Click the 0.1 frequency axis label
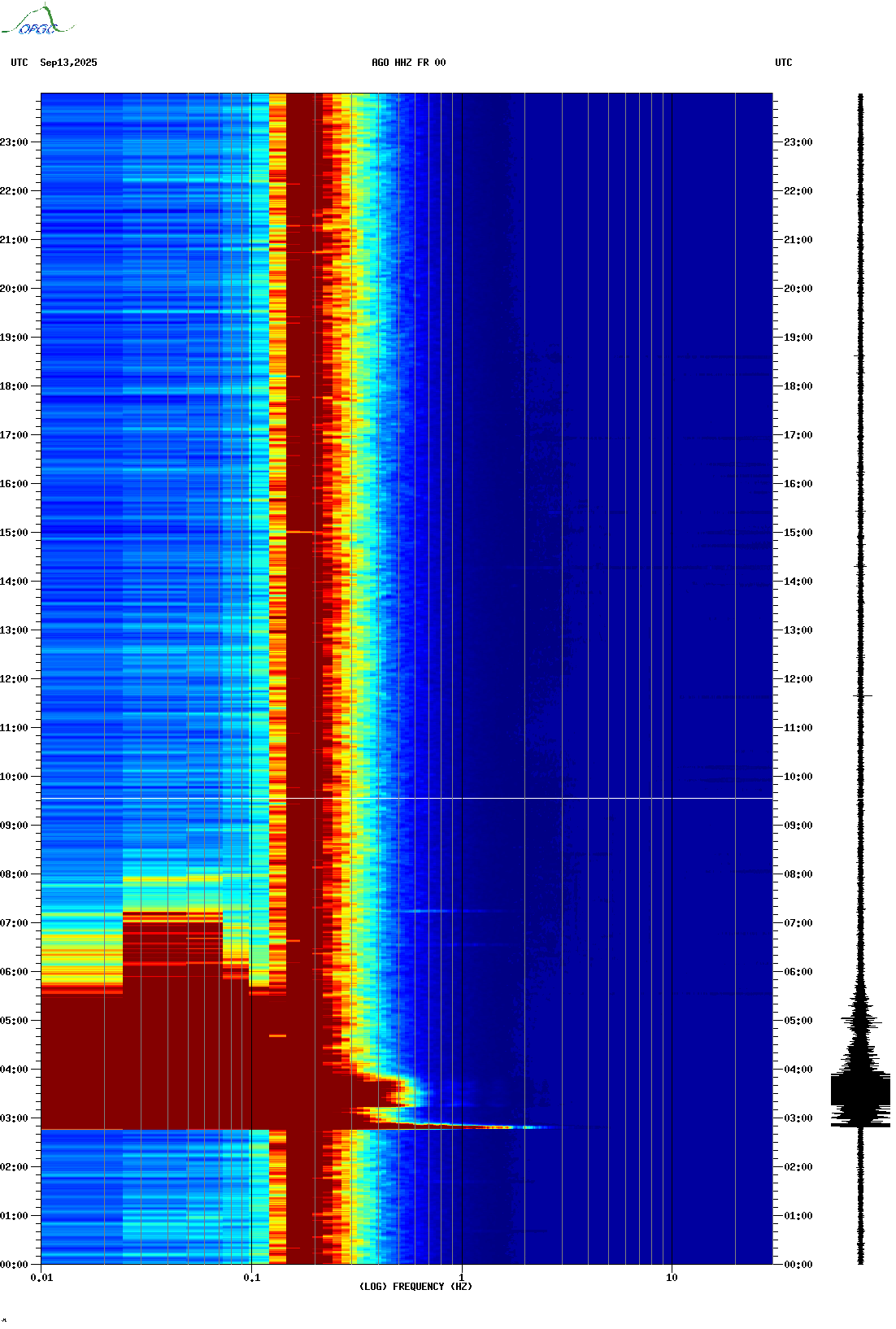896x1329 pixels. pos(252,1278)
